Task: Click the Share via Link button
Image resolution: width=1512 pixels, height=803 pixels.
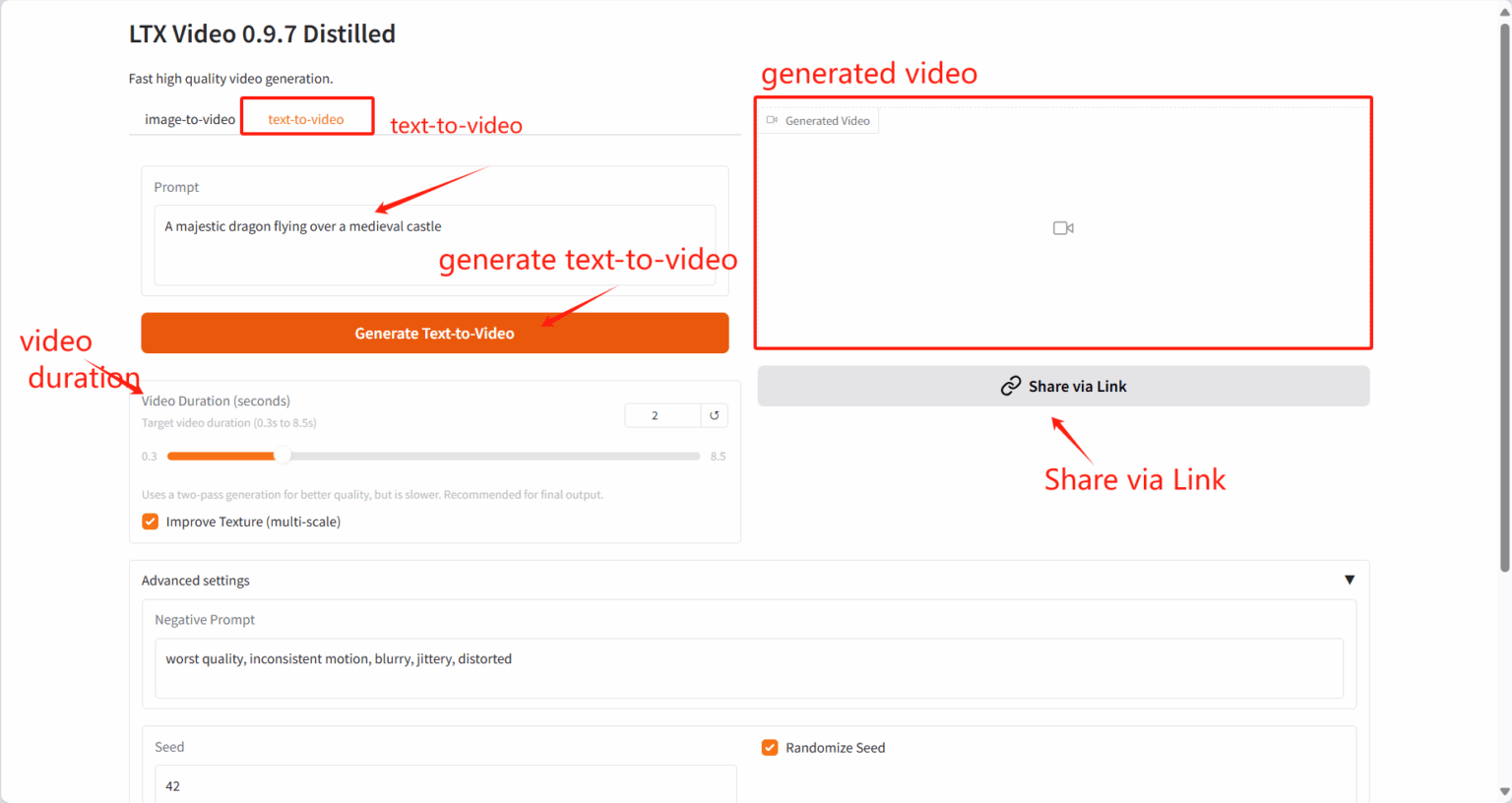Action: 1063,387
